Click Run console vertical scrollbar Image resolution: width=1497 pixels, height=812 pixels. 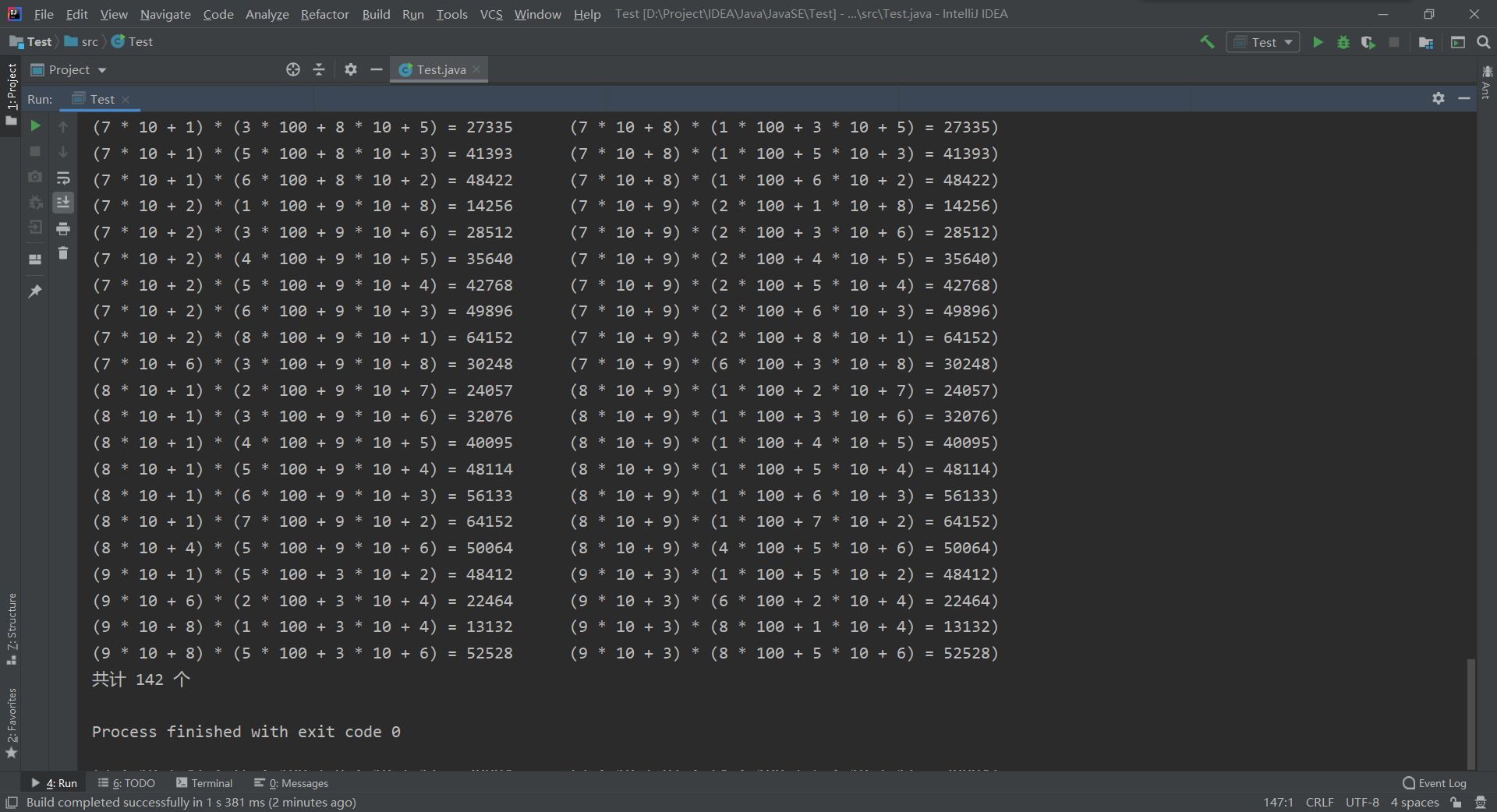pyautogui.click(x=1470, y=713)
